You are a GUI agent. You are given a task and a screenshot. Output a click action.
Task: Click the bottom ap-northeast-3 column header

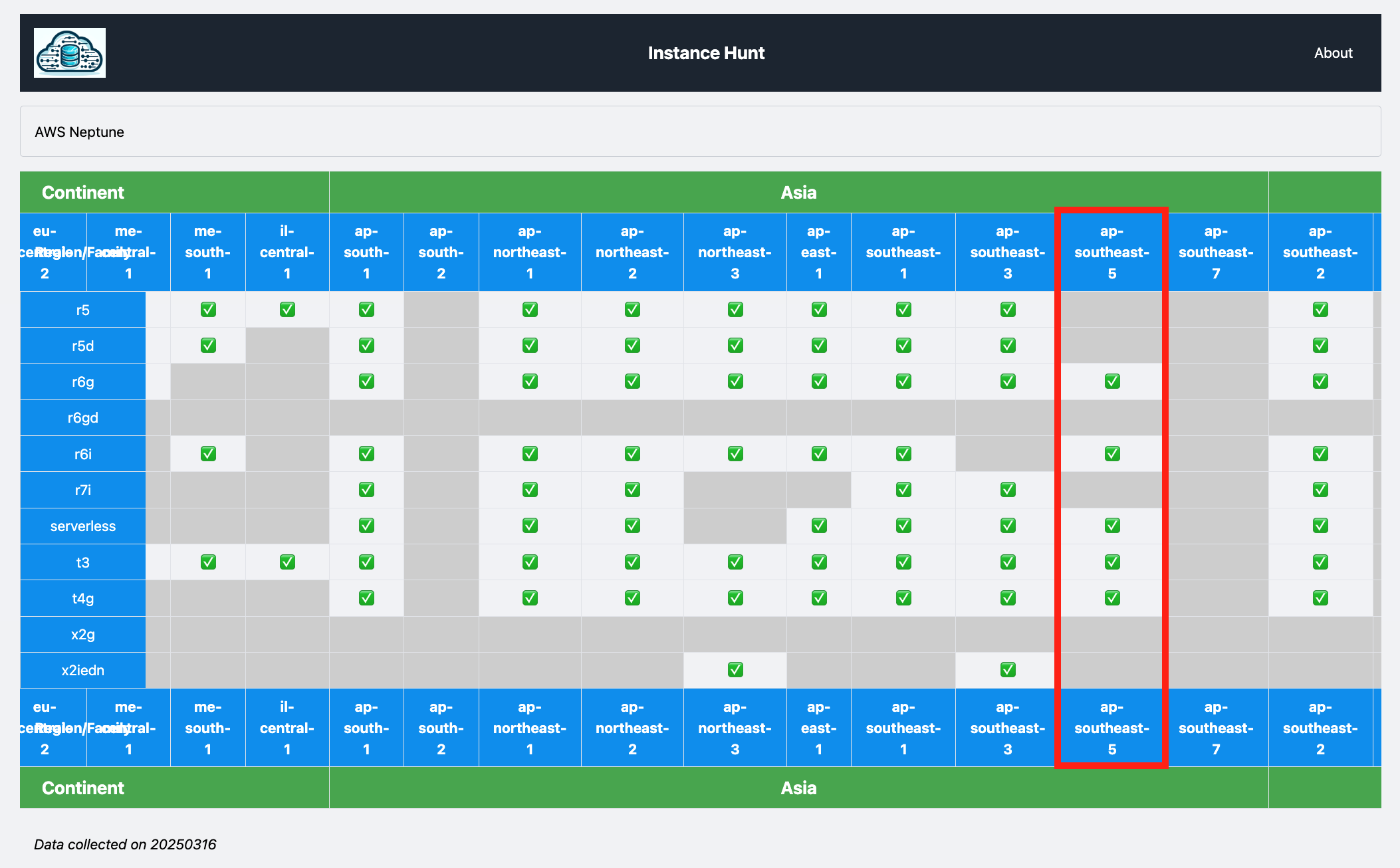pyautogui.click(x=735, y=728)
